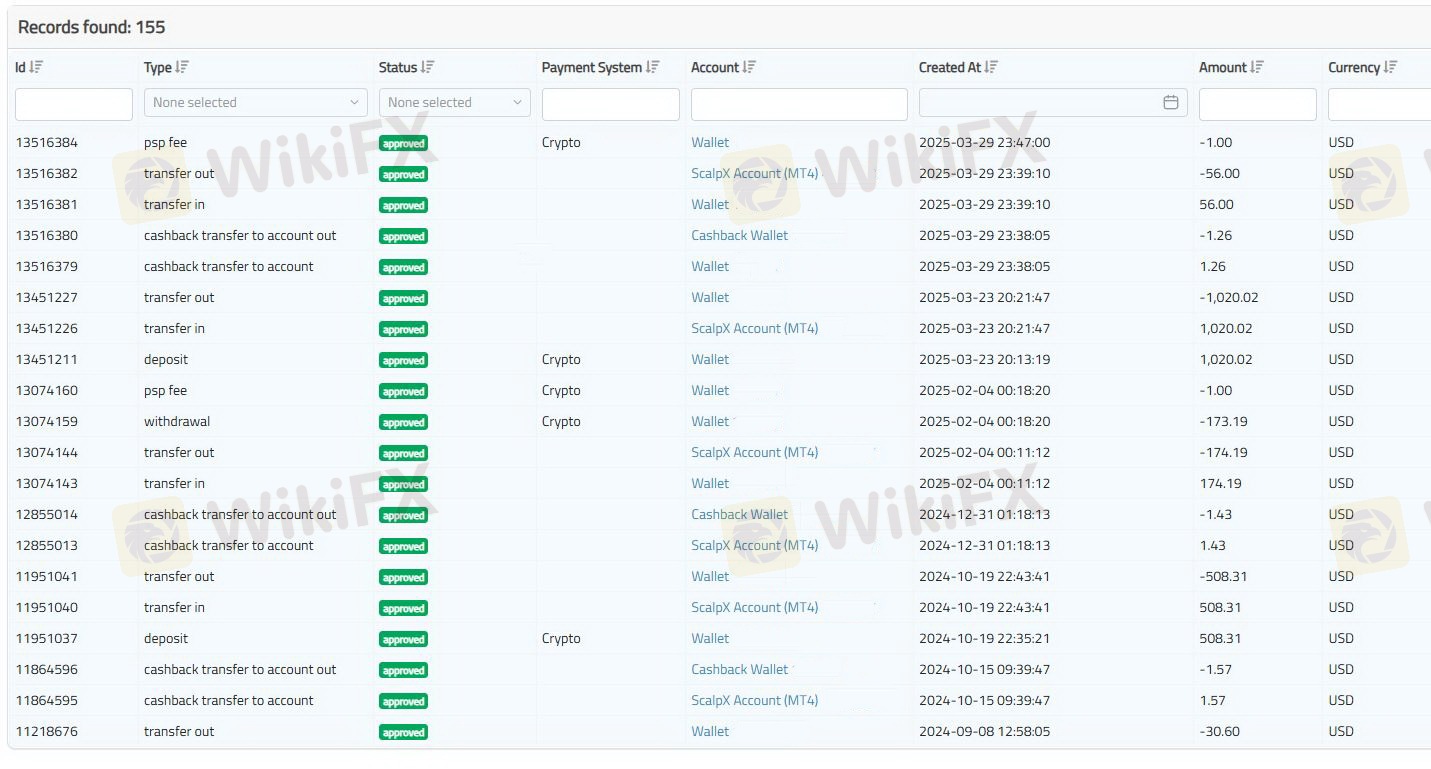
Task: Open Wallet link for psp fee 13516384
Action: (x=710, y=142)
